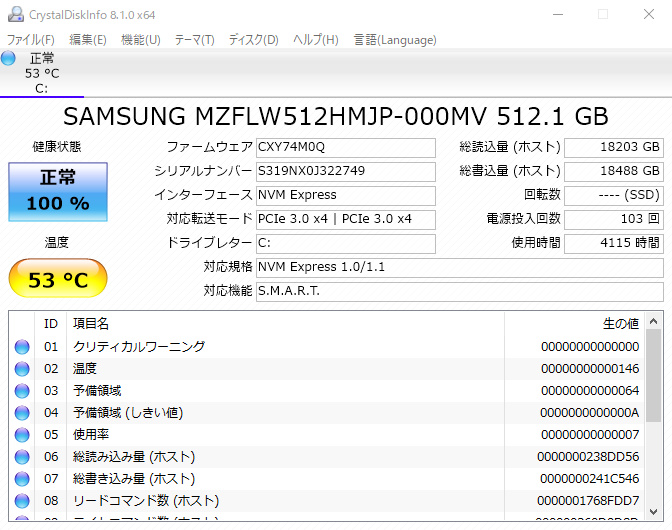
Task: Click raw value 0000000000000A
Action: pos(590,413)
